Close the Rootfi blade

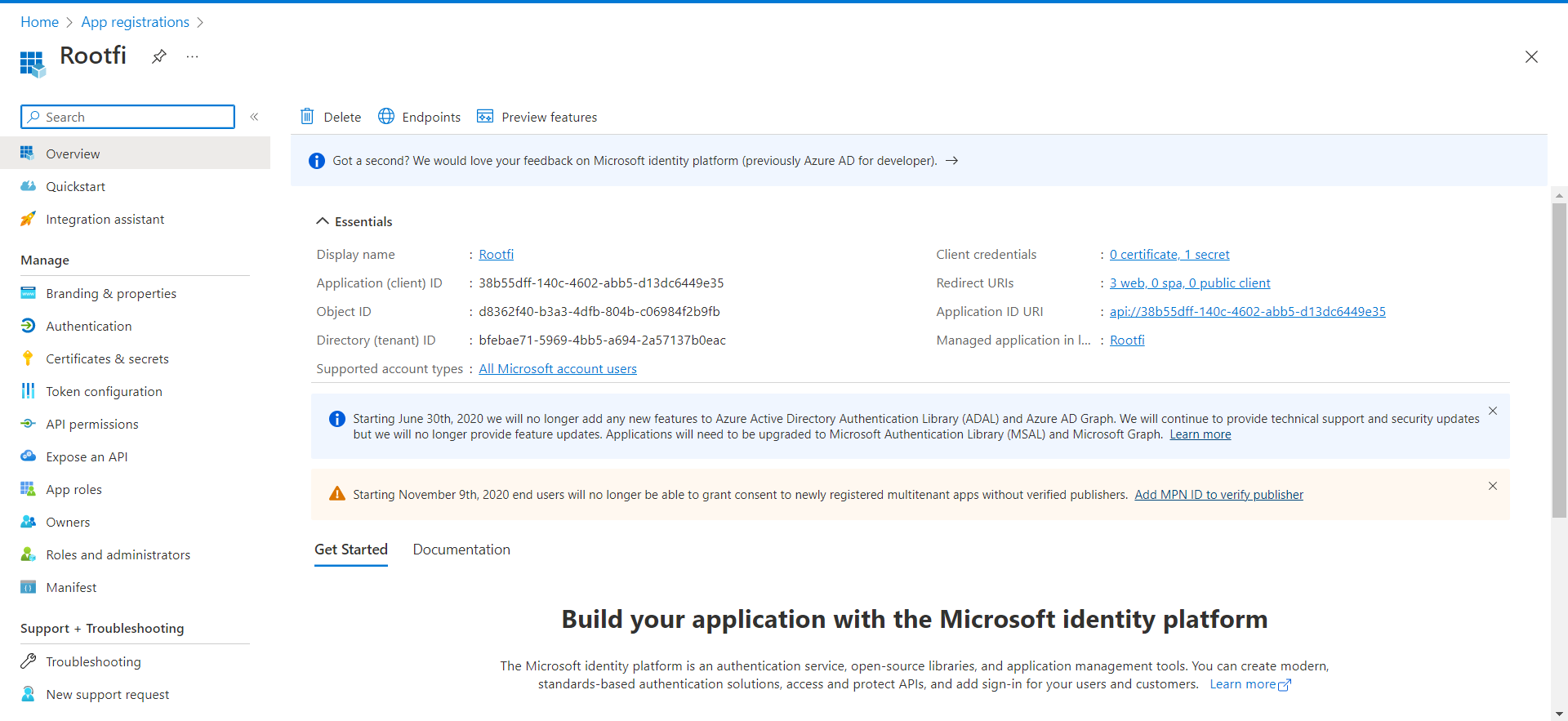(1531, 56)
